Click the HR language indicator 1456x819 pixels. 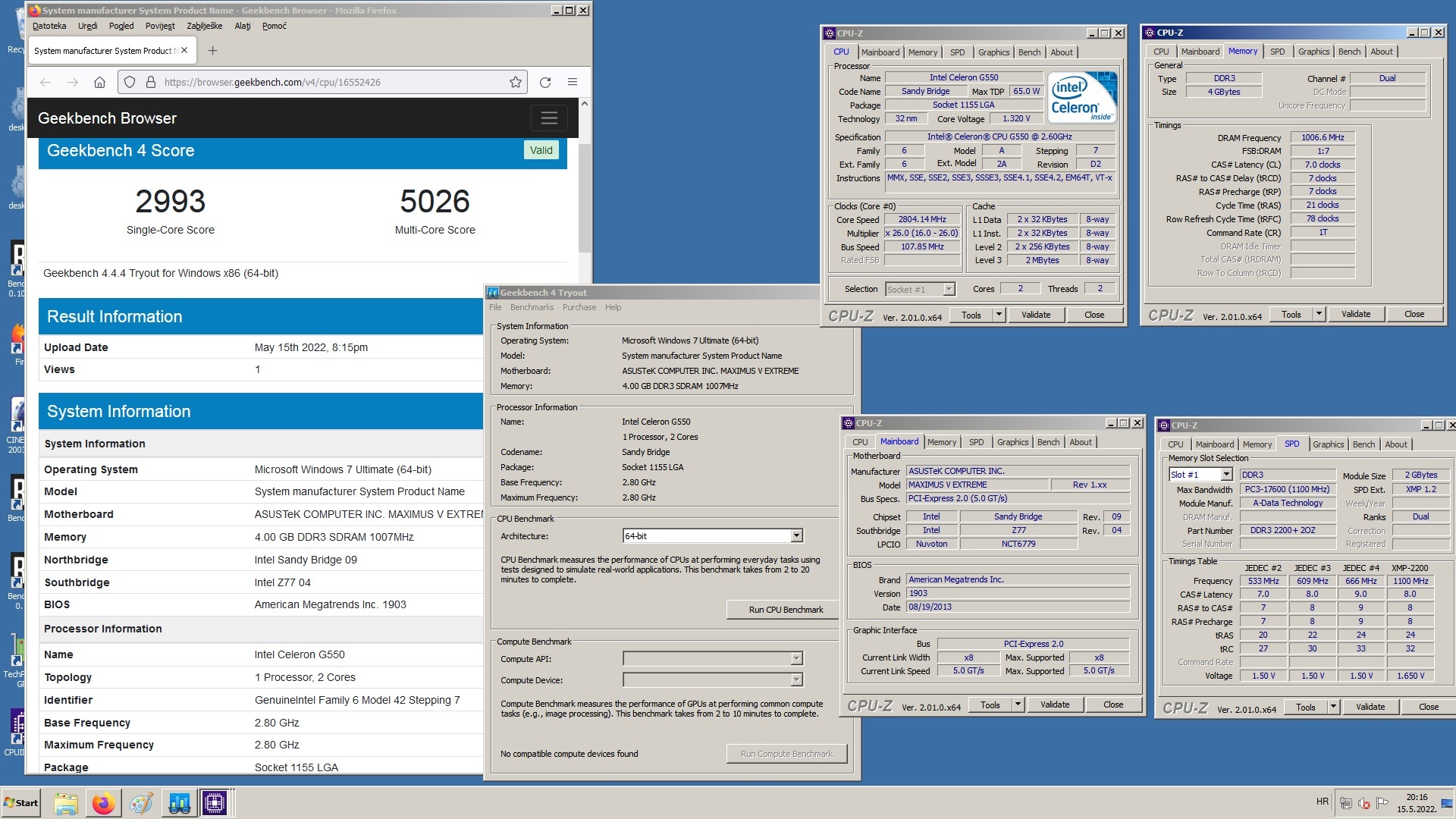[x=1322, y=802]
